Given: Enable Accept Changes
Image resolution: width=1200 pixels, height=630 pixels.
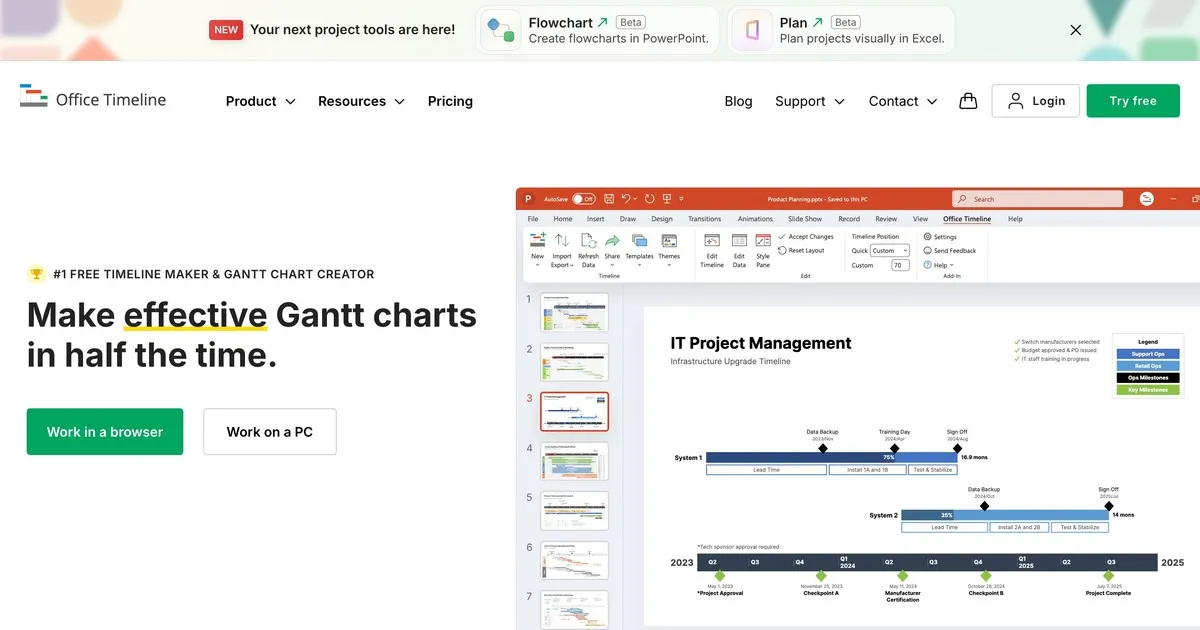Looking at the screenshot, I should pyautogui.click(x=806, y=236).
